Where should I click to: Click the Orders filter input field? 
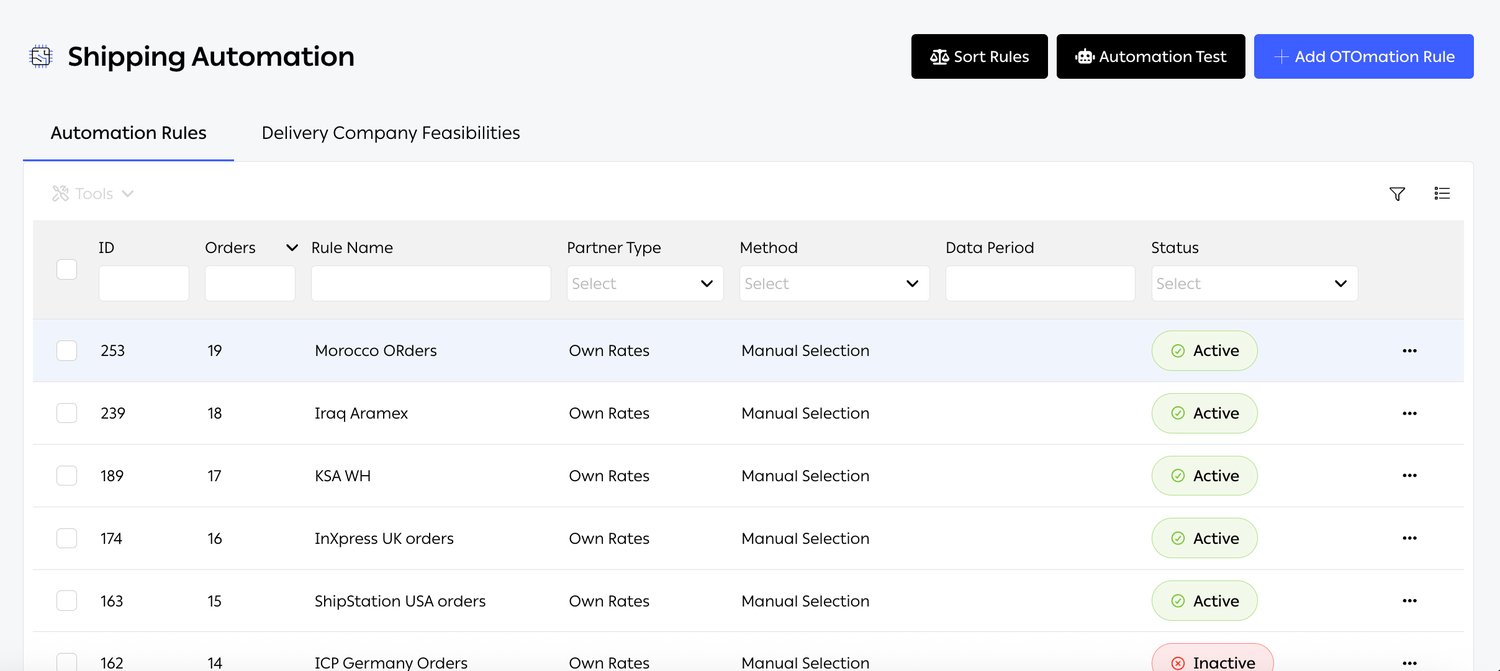click(x=250, y=284)
